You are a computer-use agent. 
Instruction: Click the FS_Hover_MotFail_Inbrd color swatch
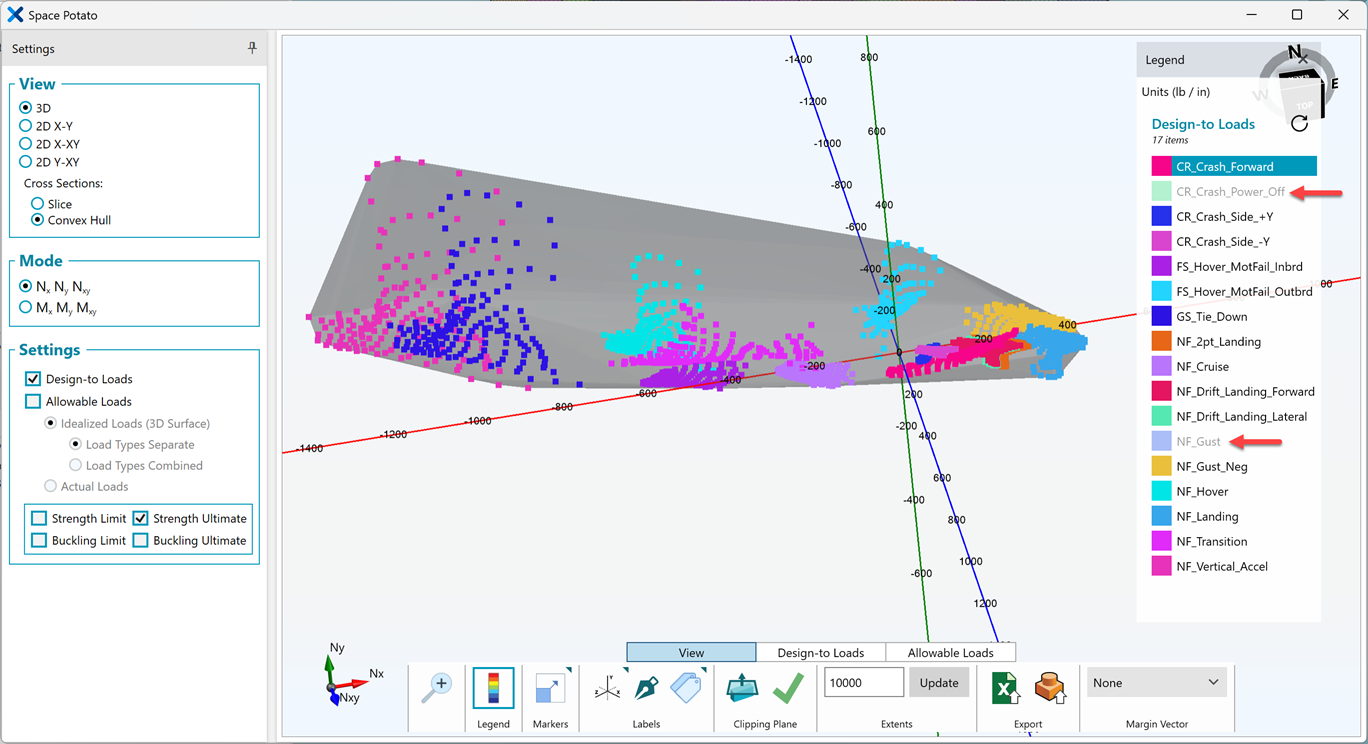pos(1161,266)
